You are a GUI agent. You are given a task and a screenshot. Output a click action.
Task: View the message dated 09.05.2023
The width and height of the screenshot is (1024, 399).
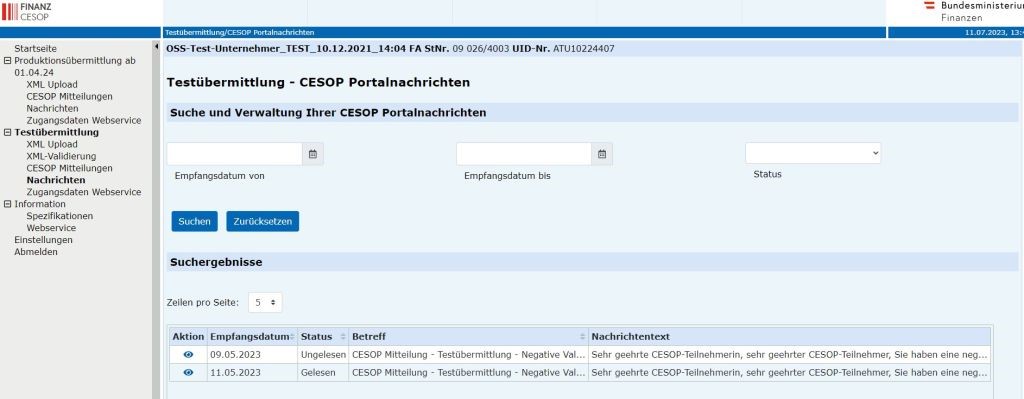click(x=188, y=355)
